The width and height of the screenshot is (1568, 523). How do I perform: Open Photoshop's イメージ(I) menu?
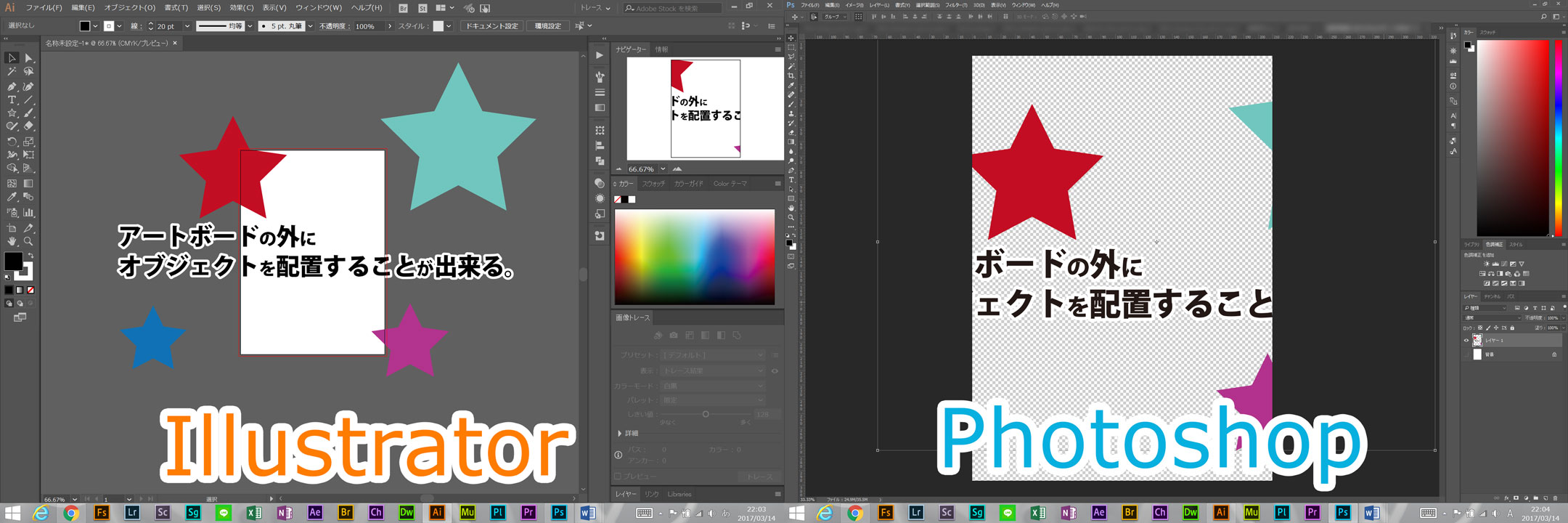(854, 5)
